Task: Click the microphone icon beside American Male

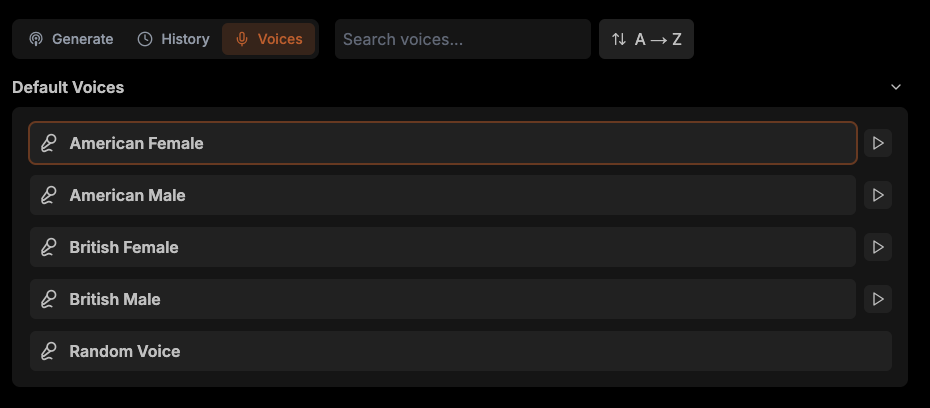Action: pyautogui.click(x=48, y=195)
